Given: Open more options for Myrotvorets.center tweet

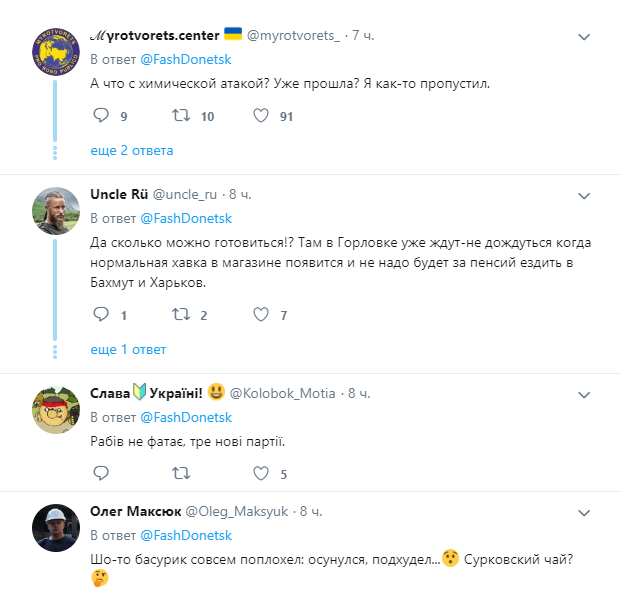Looking at the screenshot, I should [x=586, y=35].
